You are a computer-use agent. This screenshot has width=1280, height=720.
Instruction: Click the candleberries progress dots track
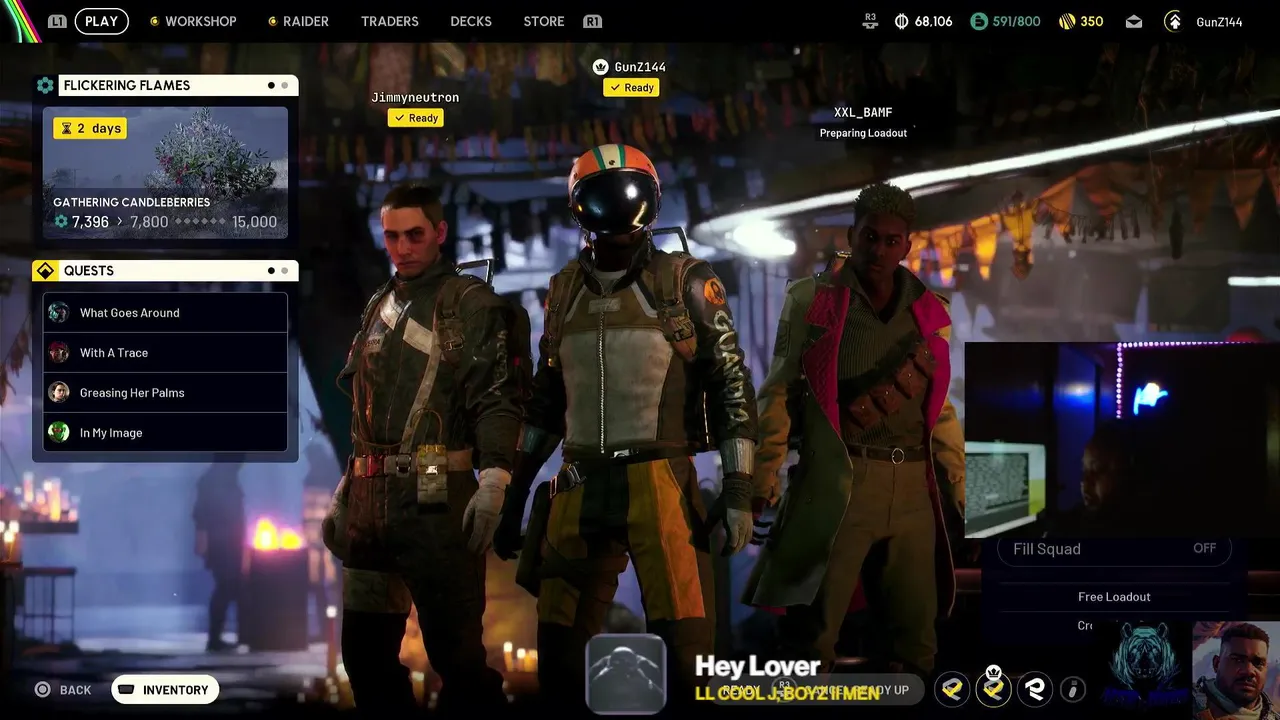(x=200, y=222)
